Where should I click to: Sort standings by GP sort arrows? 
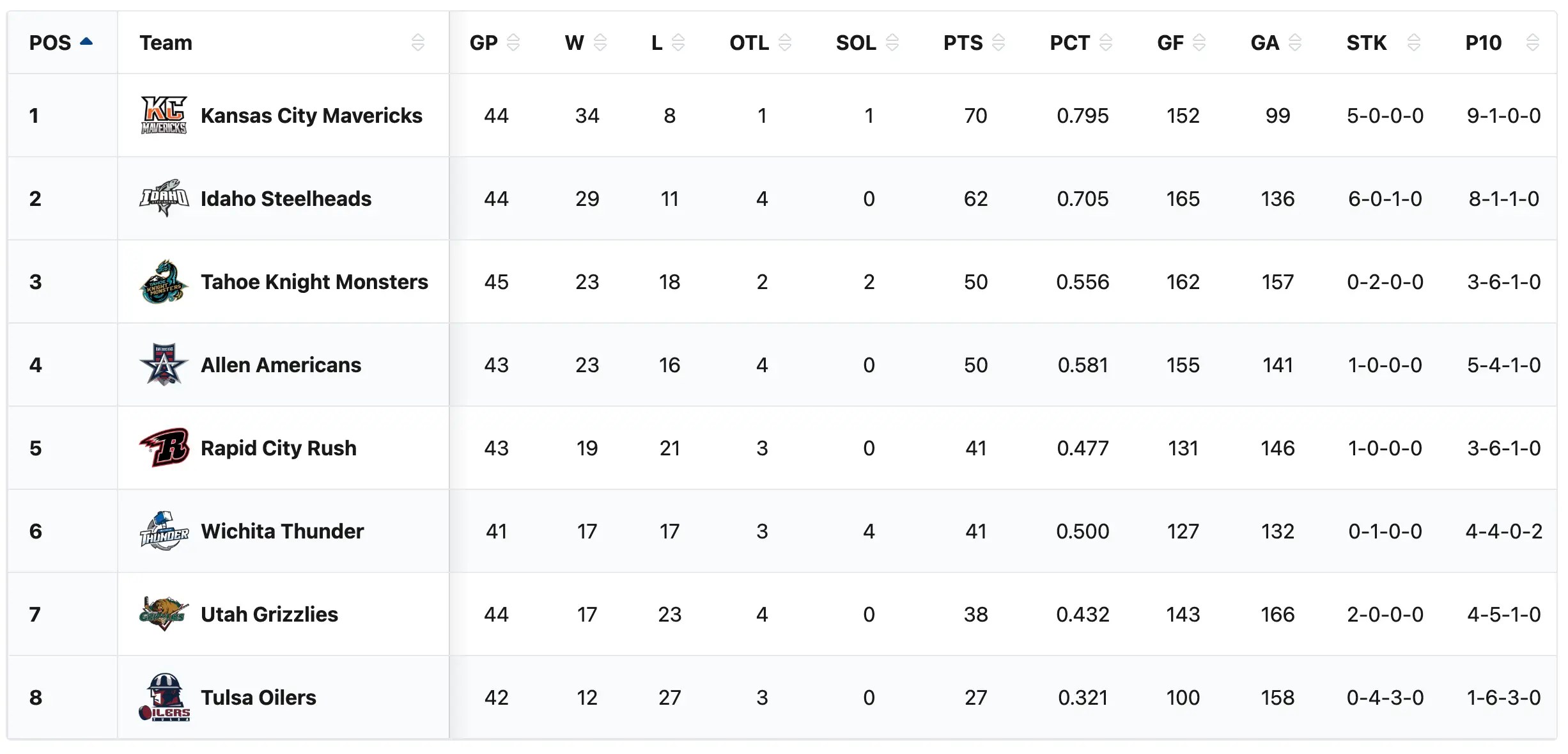coord(513,43)
